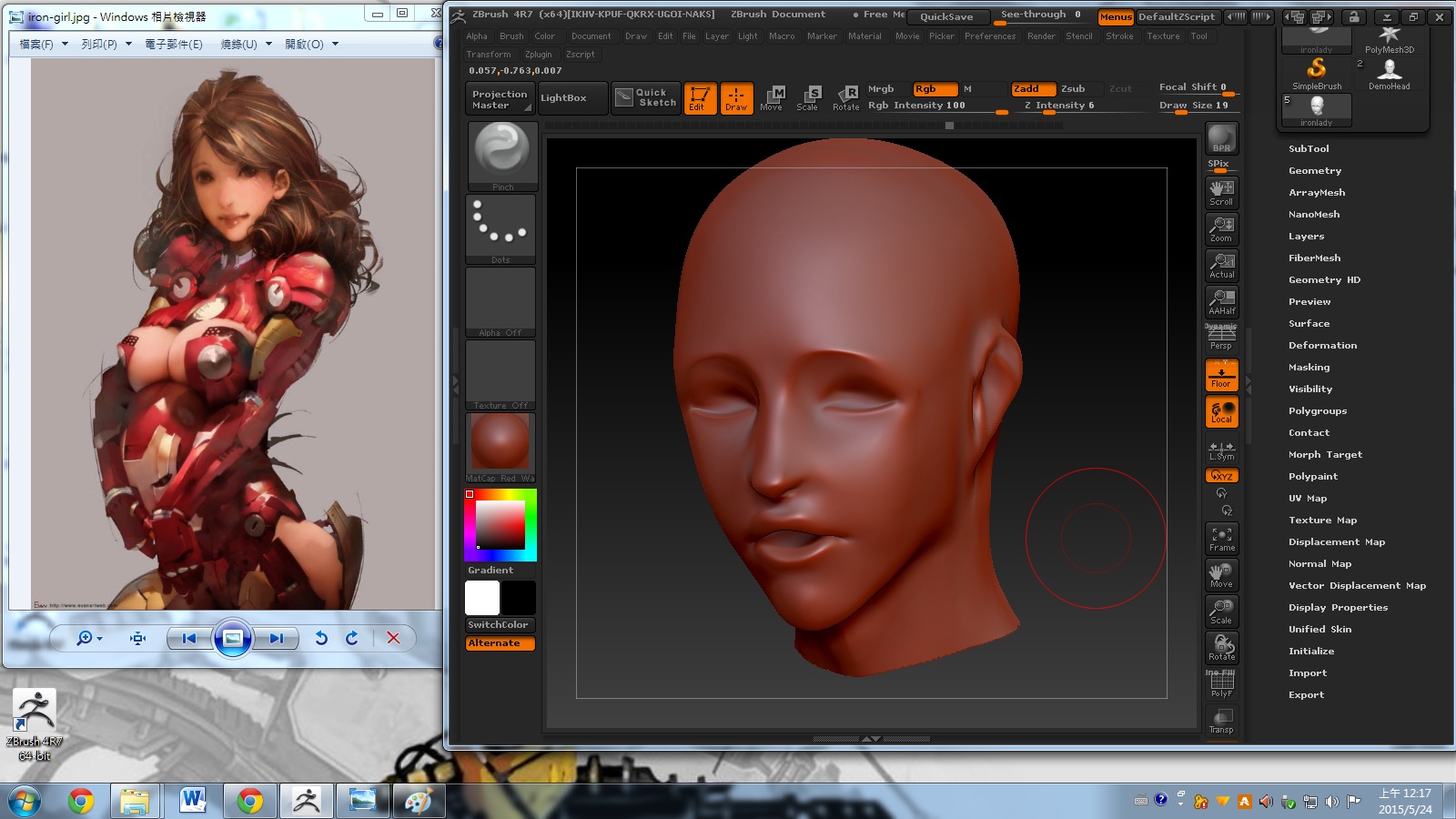Viewport: 1456px width, 819px height.
Task: Select the PolyMesh3D tool thumbnail
Action: click(1389, 41)
